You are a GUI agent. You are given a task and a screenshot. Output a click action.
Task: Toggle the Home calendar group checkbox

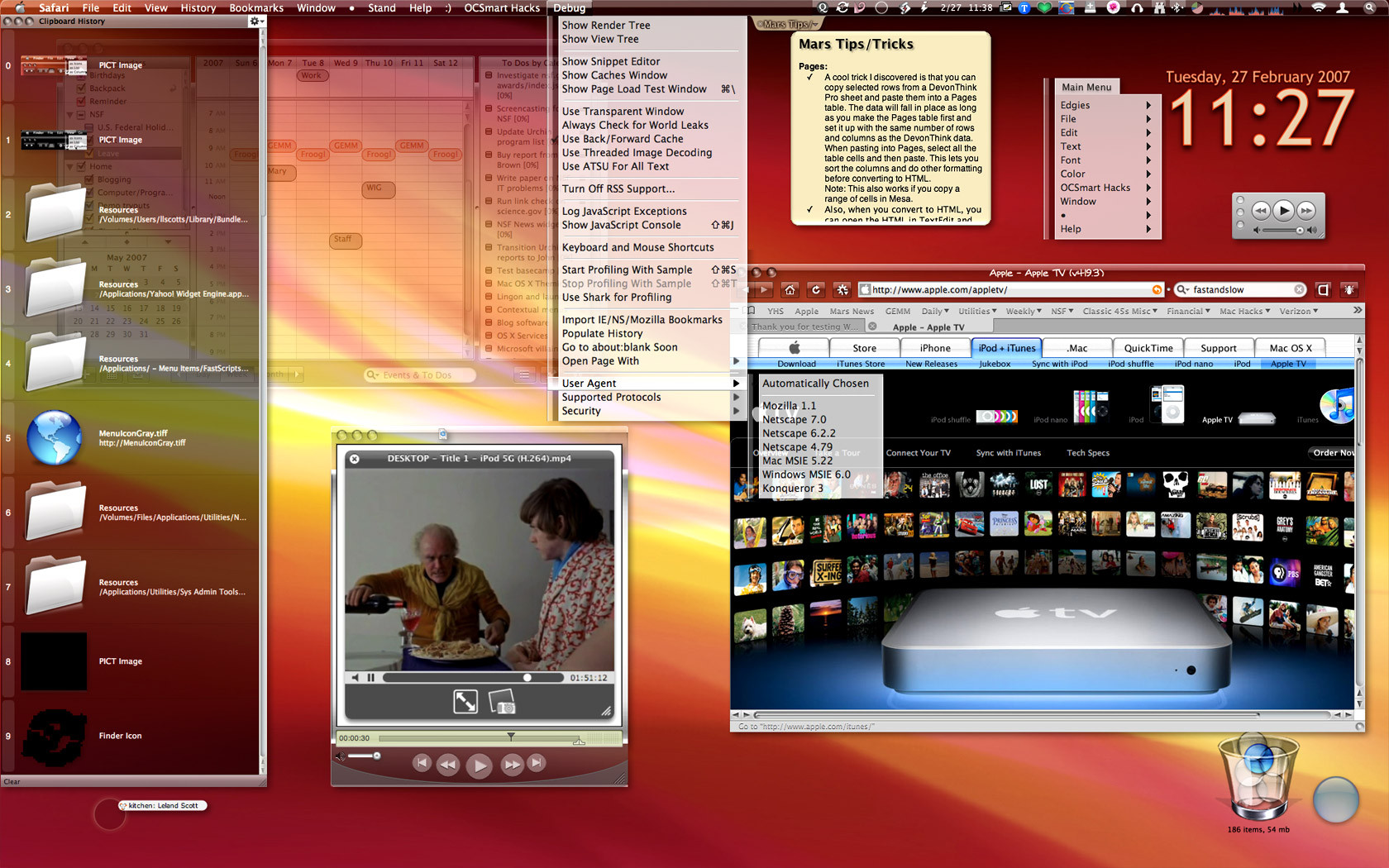pyautogui.click(x=81, y=166)
